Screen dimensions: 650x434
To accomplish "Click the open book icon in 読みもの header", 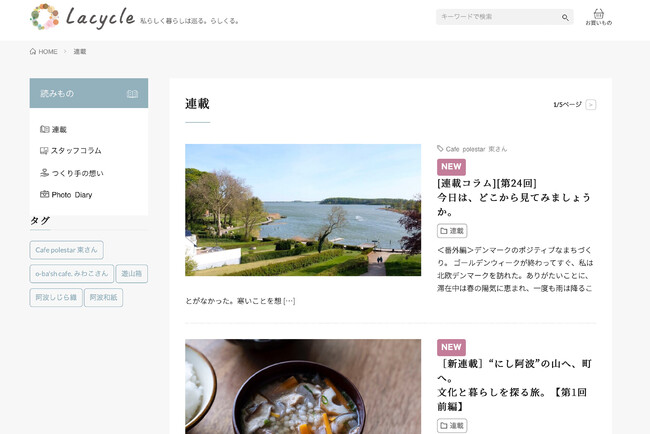I will [x=132, y=93].
